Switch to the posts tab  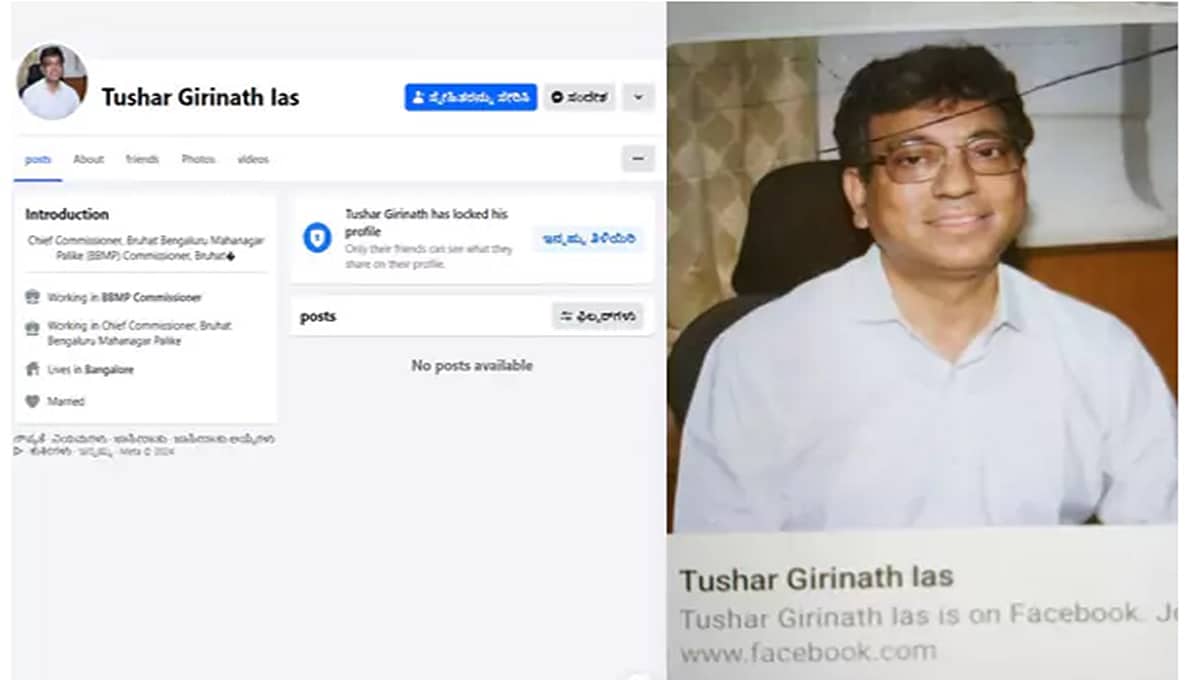point(38,159)
